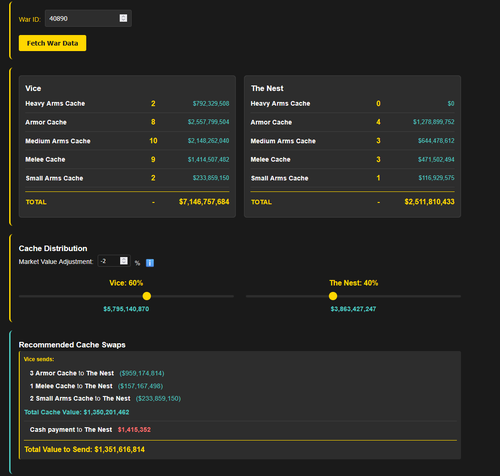Click the 3 Armor Cache to The Nest line
The width and height of the screenshot is (500, 476).
click(x=97, y=373)
